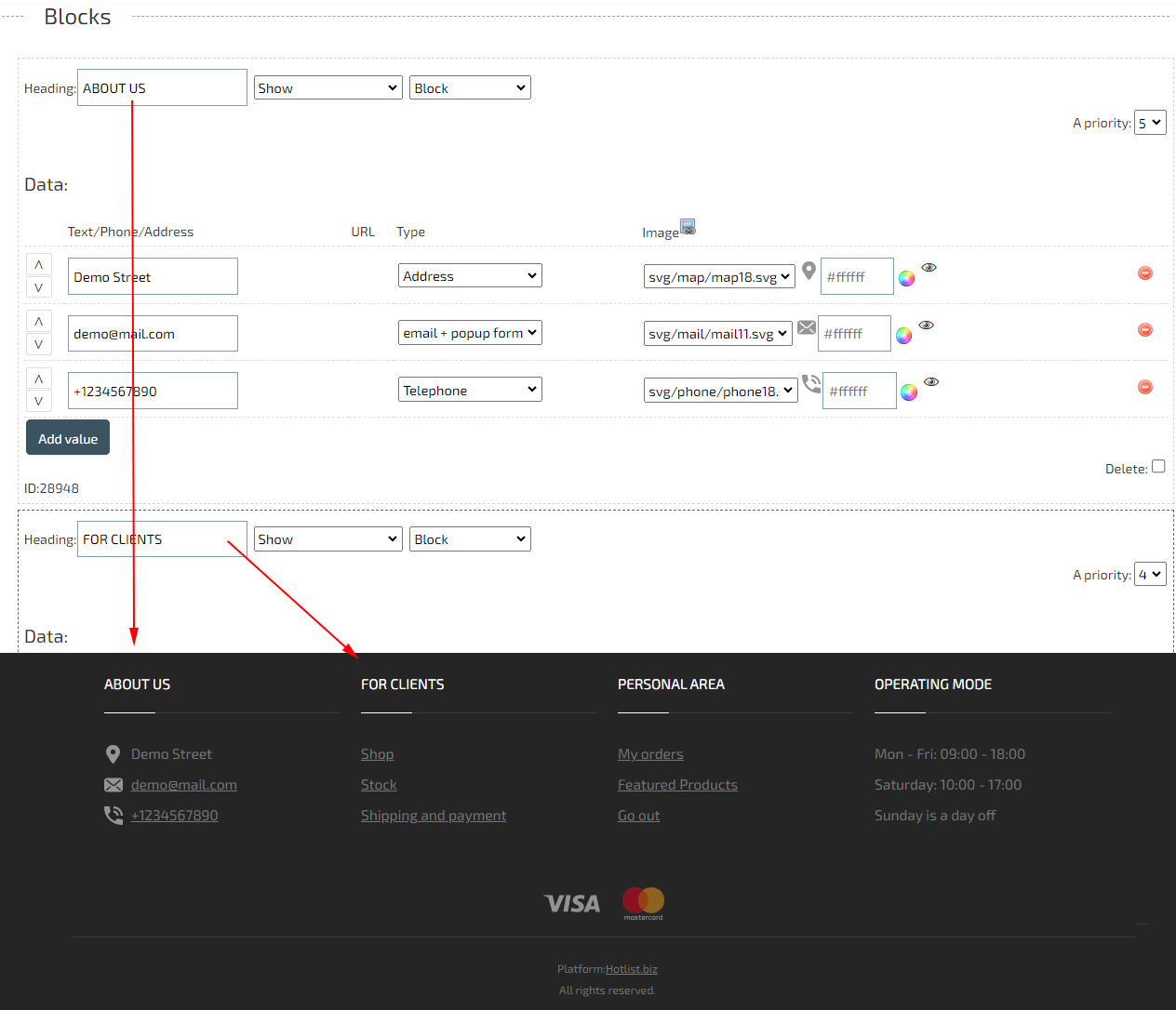The height and width of the screenshot is (1010, 1176).
Task: Click color wheel swatch for Address row
Action: coord(906,278)
